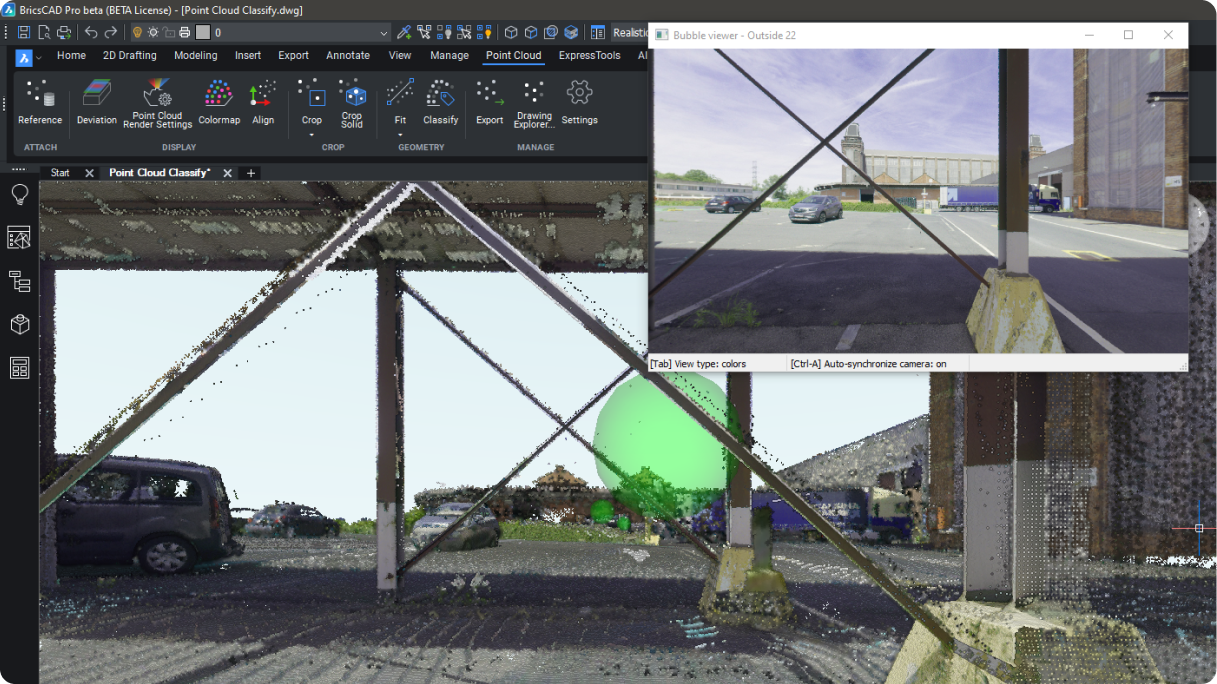This screenshot has width=1217, height=684.
Task: Open the Start document tab
Action: tap(60, 173)
